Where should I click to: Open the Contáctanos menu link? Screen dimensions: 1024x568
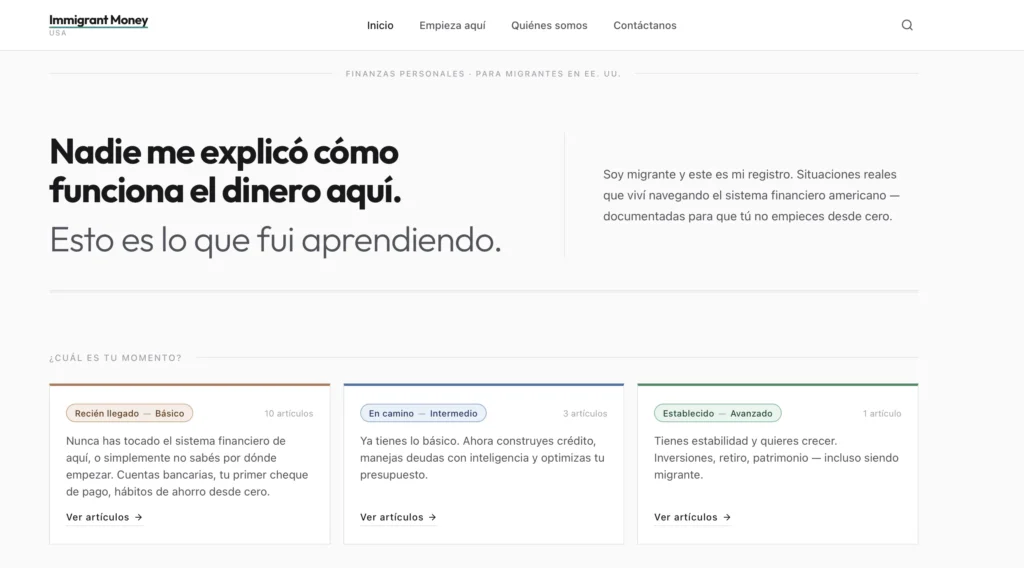coord(645,25)
